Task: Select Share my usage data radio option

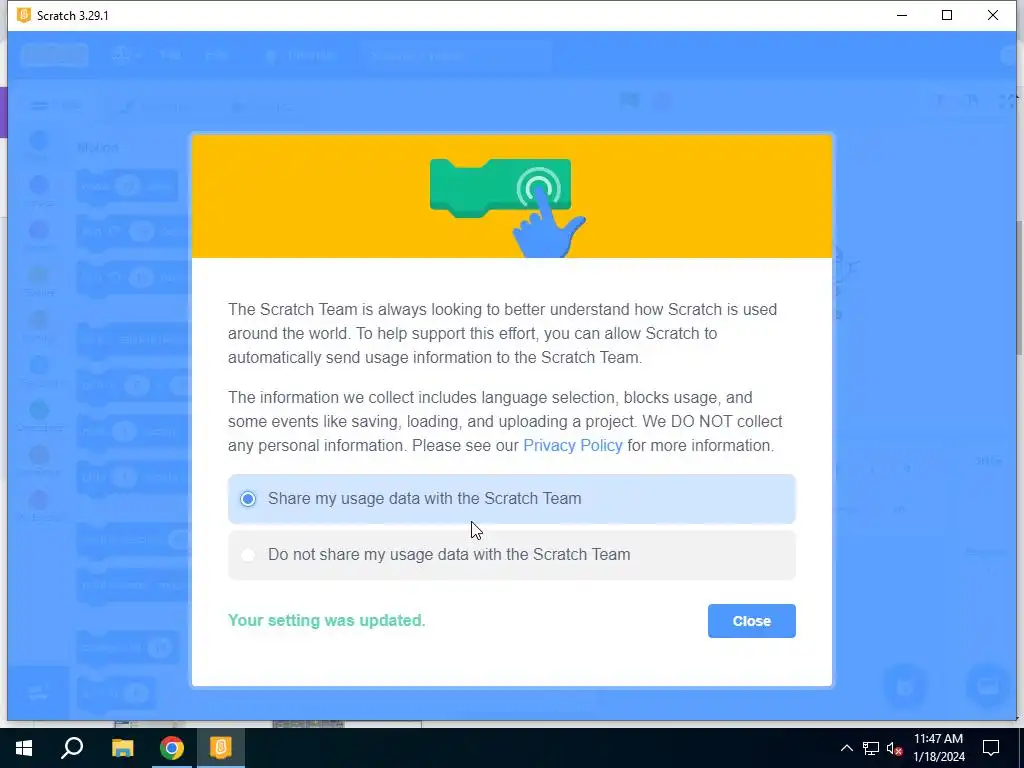Action: [x=511, y=499]
